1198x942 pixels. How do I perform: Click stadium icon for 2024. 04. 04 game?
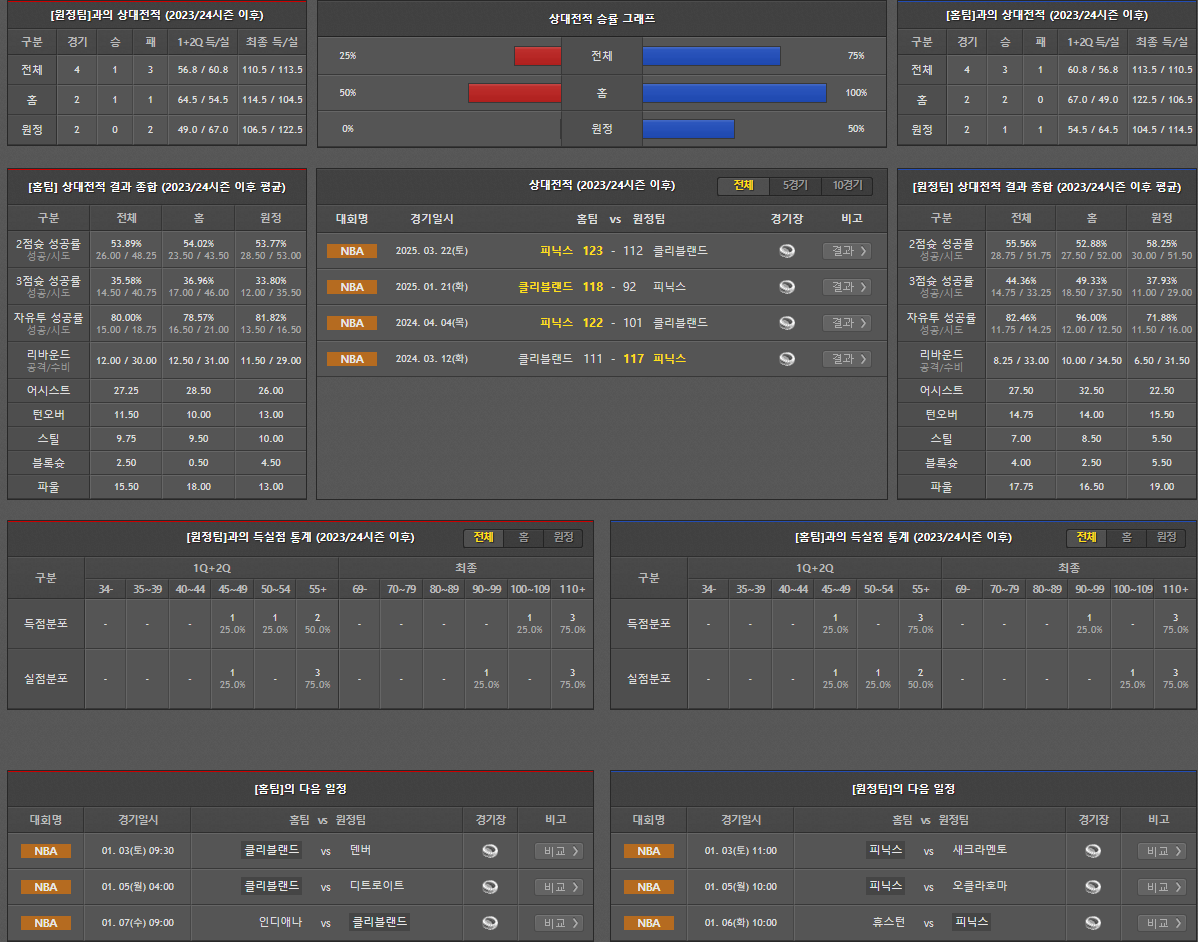787,323
